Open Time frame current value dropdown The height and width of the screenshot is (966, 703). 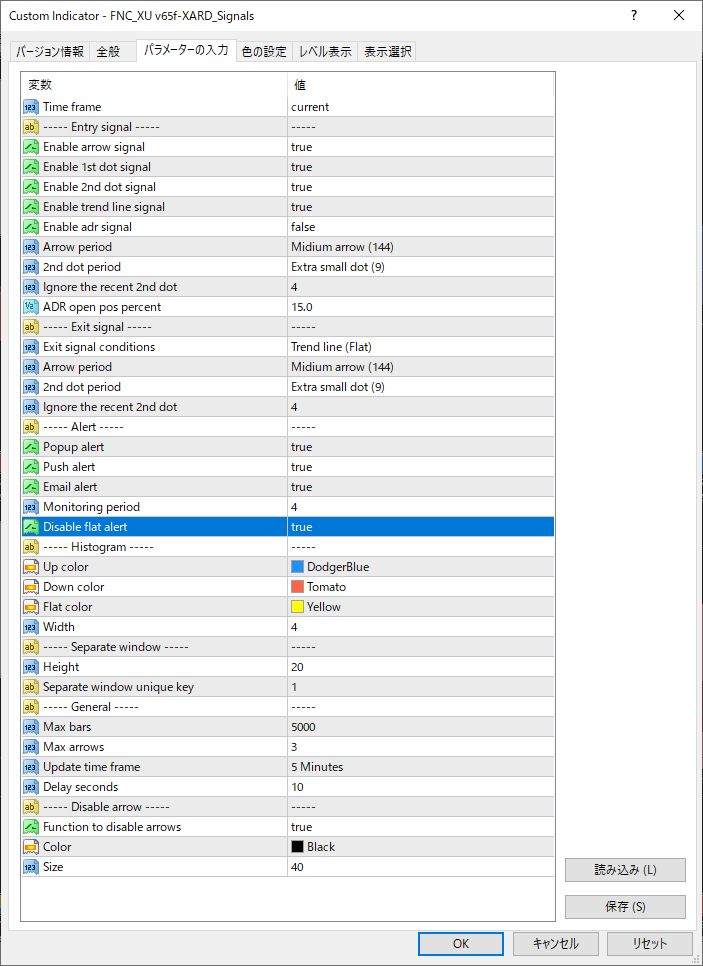(420, 107)
